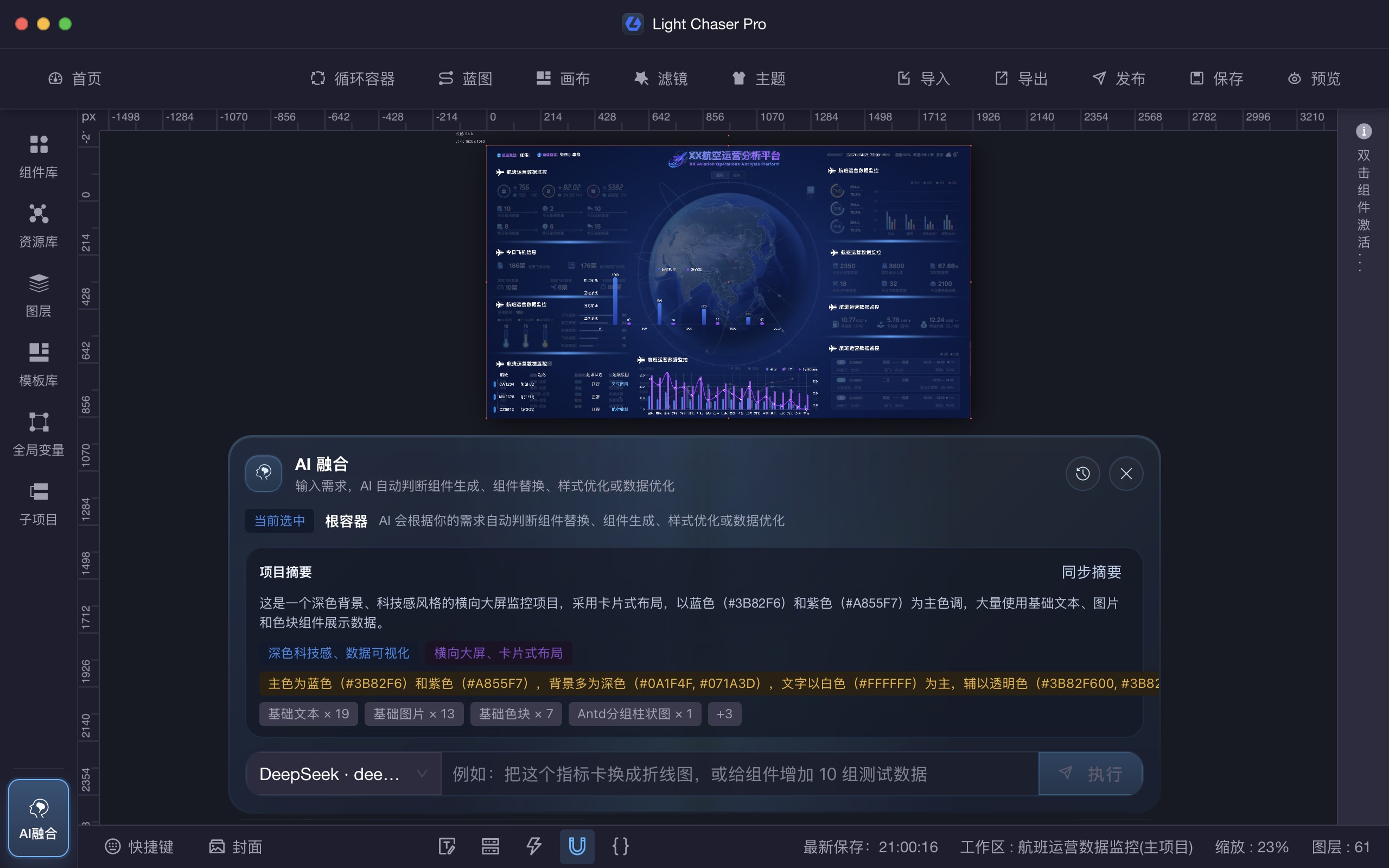Click the 保存 save button
The image size is (1389, 868).
(x=1216, y=79)
